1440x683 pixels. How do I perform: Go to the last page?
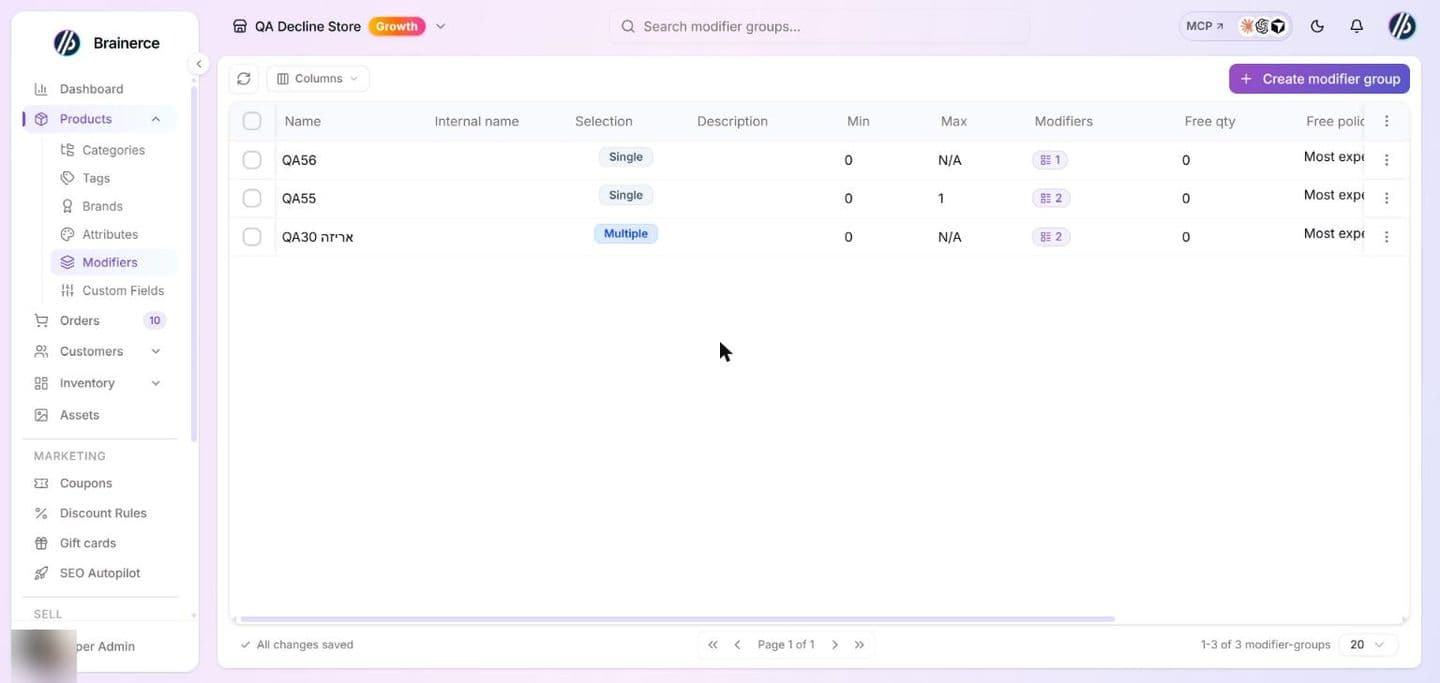point(859,645)
